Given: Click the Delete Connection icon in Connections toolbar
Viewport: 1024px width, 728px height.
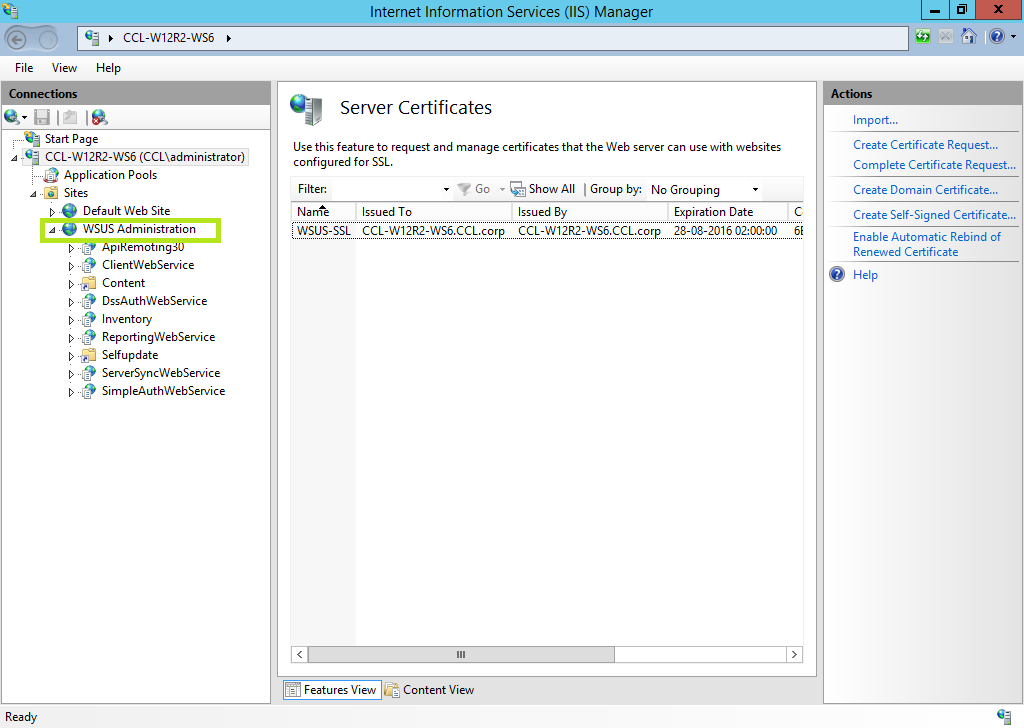Looking at the screenshot, I should pos(98,117).
